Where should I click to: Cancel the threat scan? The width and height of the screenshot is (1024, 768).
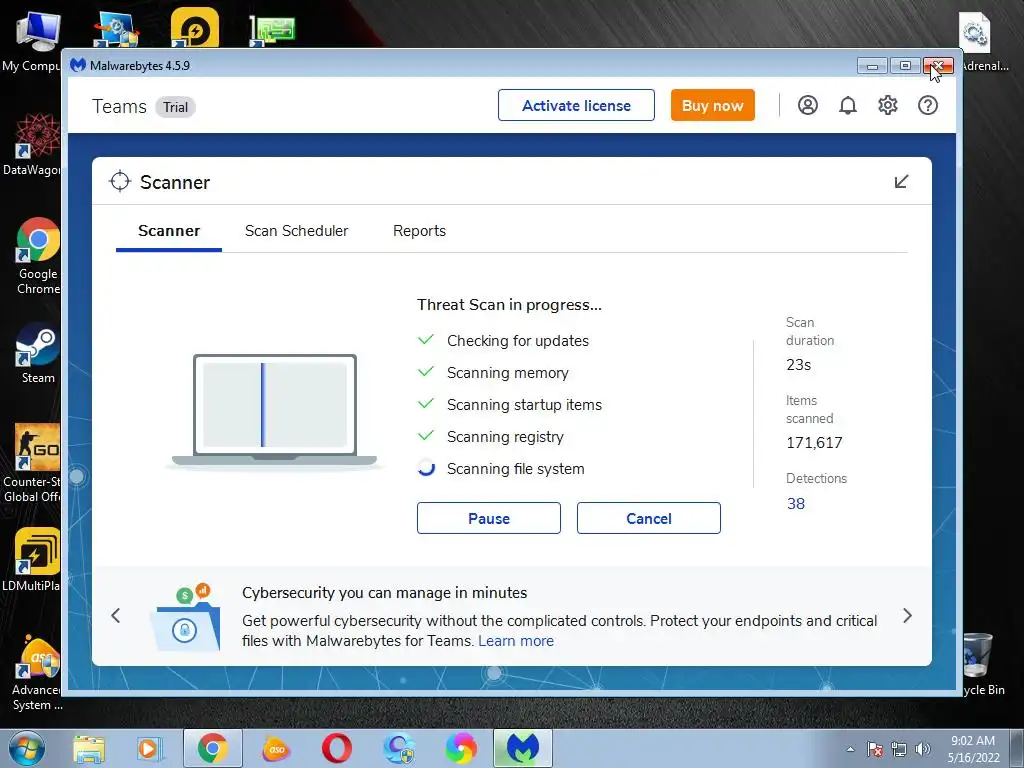[648, 518]
